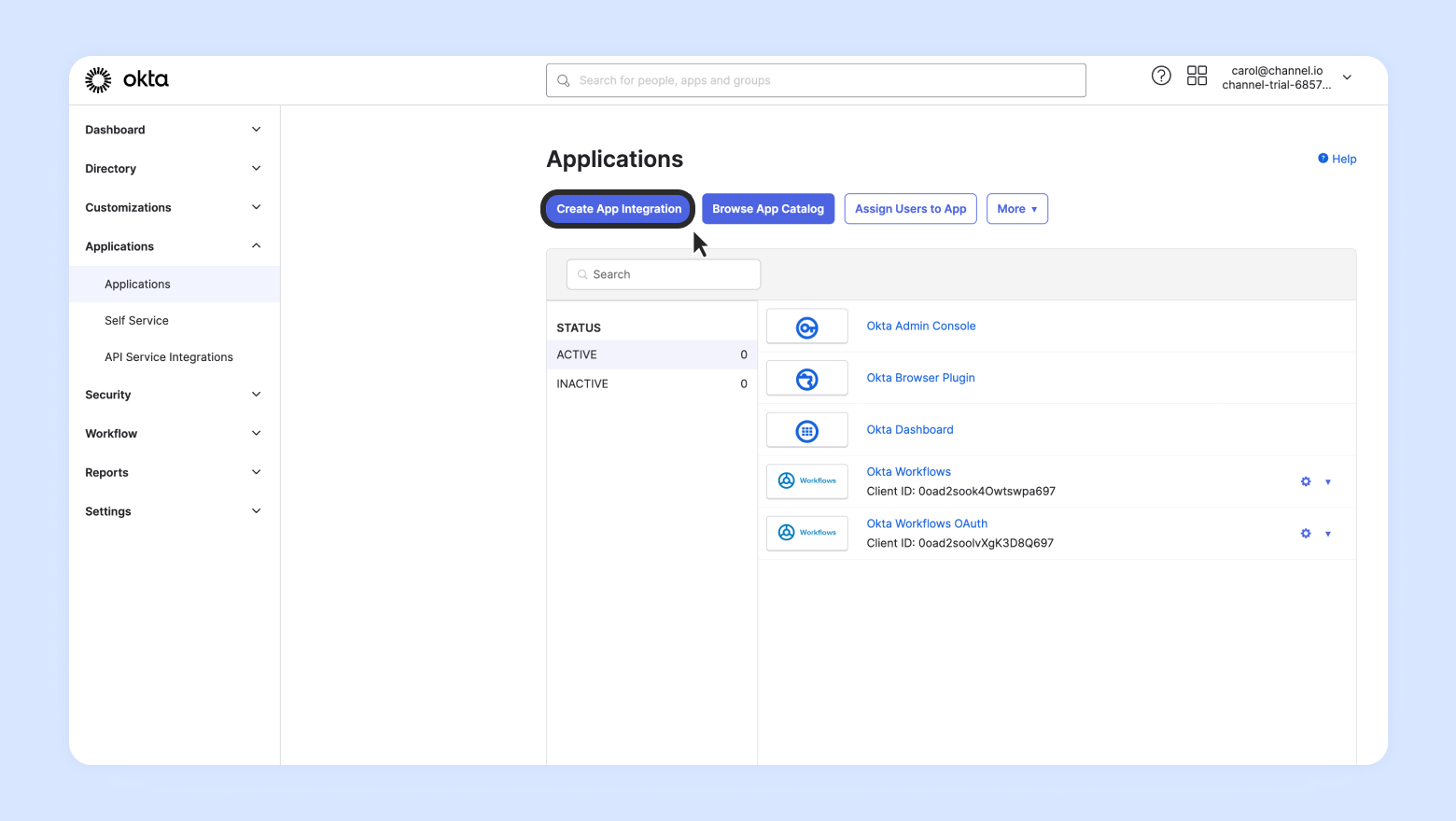Viewport: 1456px width, 821px height.
Task: Click the Okta Dashboard app icon
Action: pyautogui.click(x=807, y=430)
